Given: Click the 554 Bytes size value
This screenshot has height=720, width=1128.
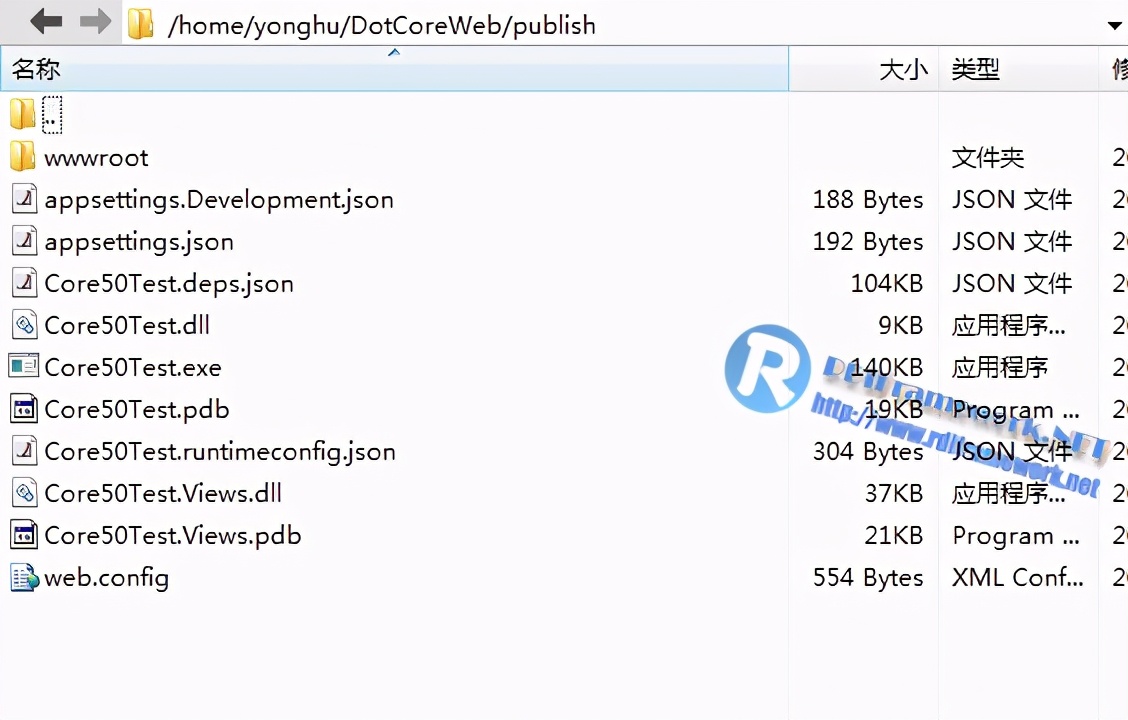Looking at the screenshot, I should (x=868, y=578).
